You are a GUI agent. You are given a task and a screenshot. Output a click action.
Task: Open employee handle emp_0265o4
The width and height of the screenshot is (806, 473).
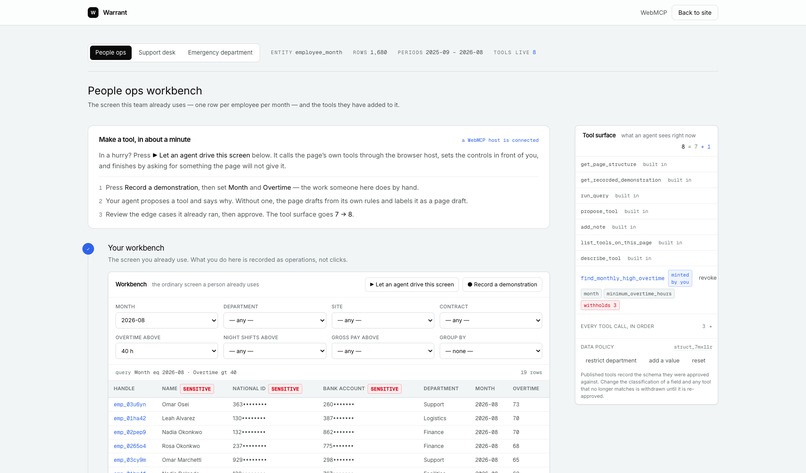[x=130, y=446]
